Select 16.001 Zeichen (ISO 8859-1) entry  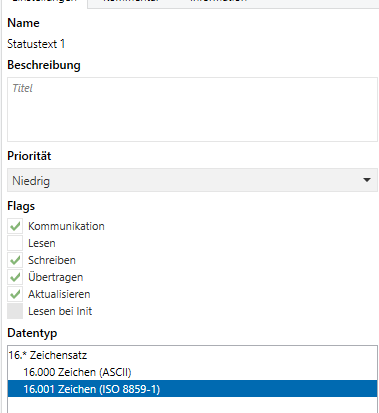pyautogui.click(x=192, y=389)
